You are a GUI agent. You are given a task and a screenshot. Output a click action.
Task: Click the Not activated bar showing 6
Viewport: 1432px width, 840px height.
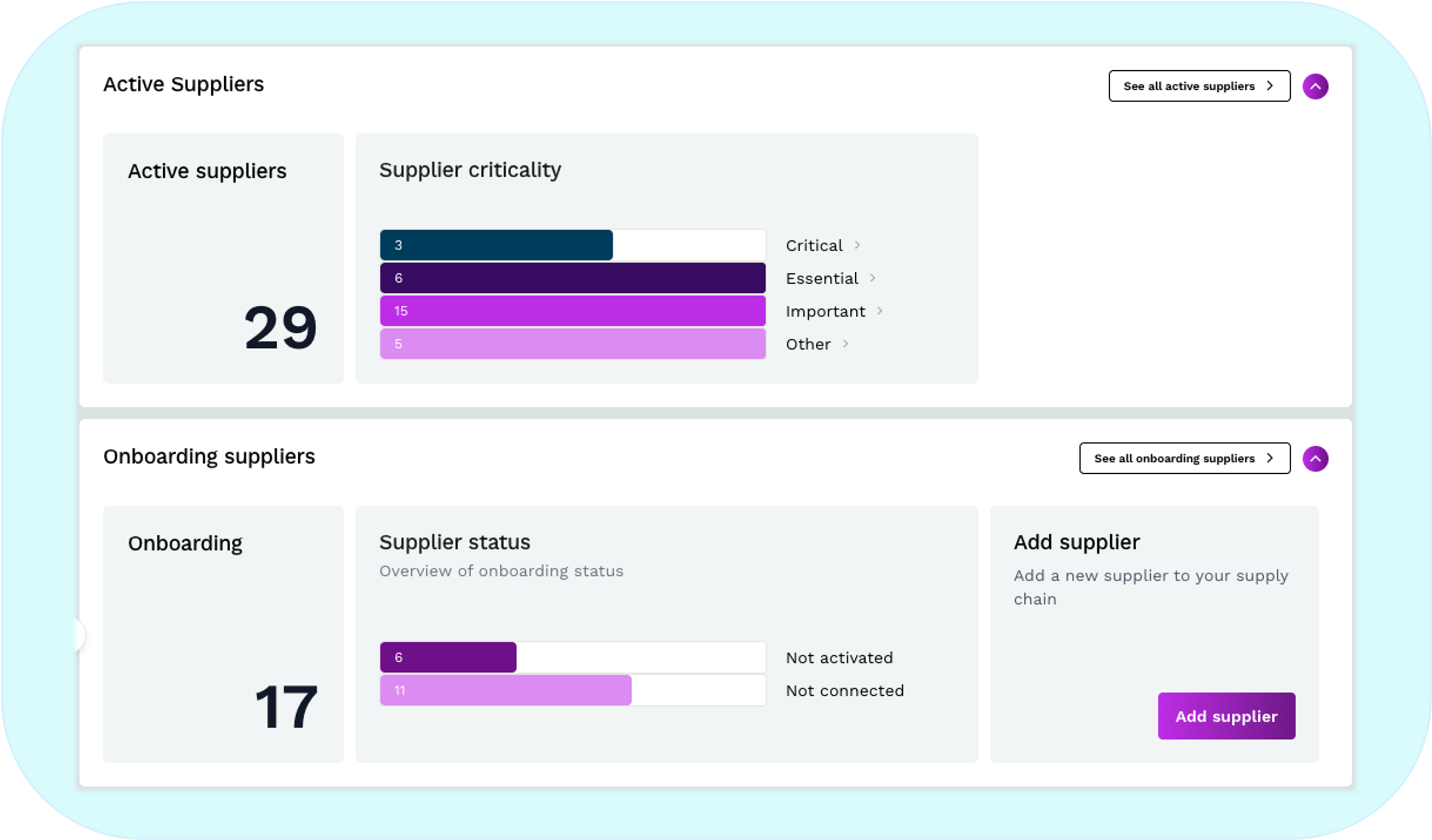pos(449,658)
